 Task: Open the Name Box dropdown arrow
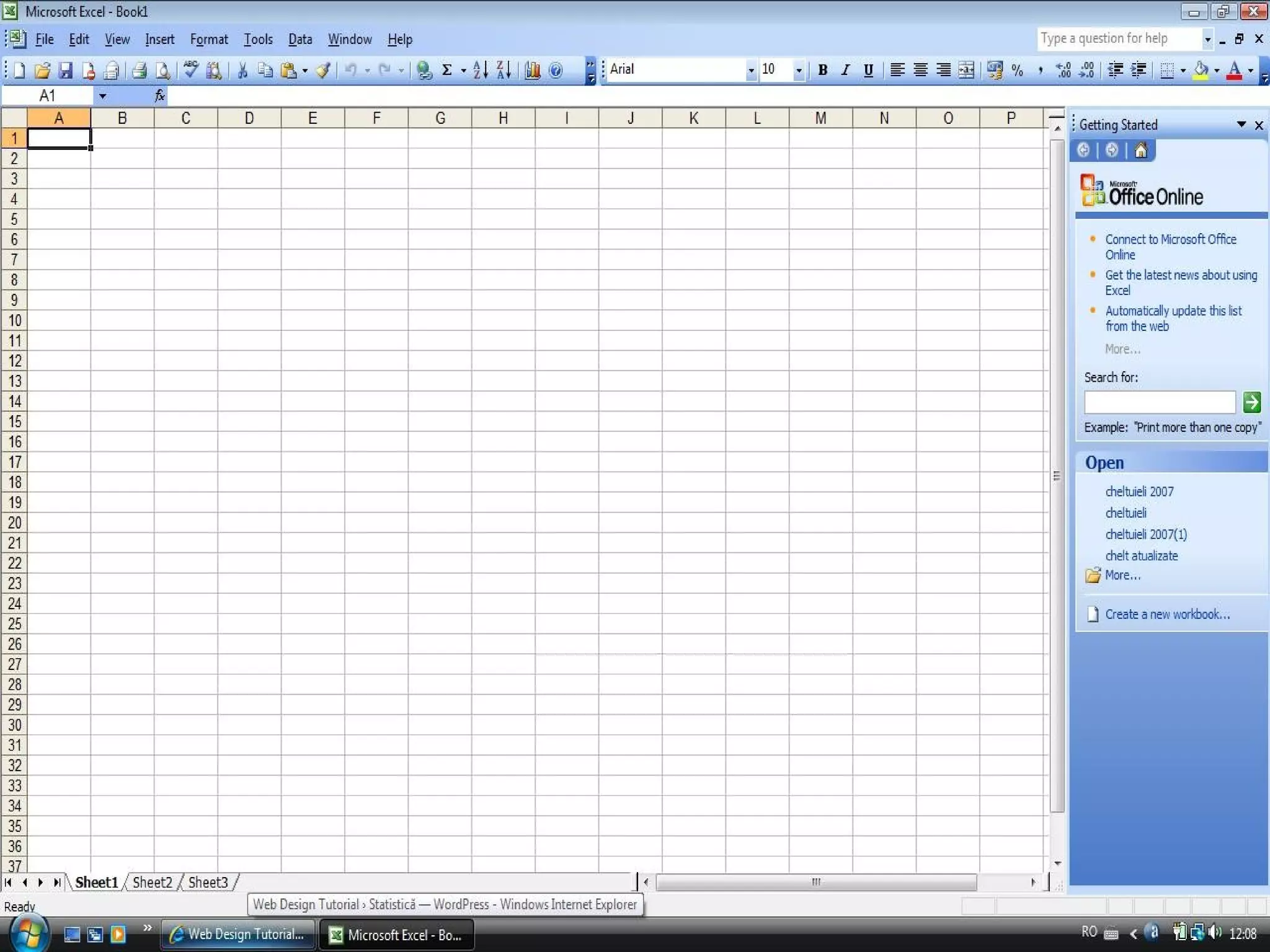[102, 96]
